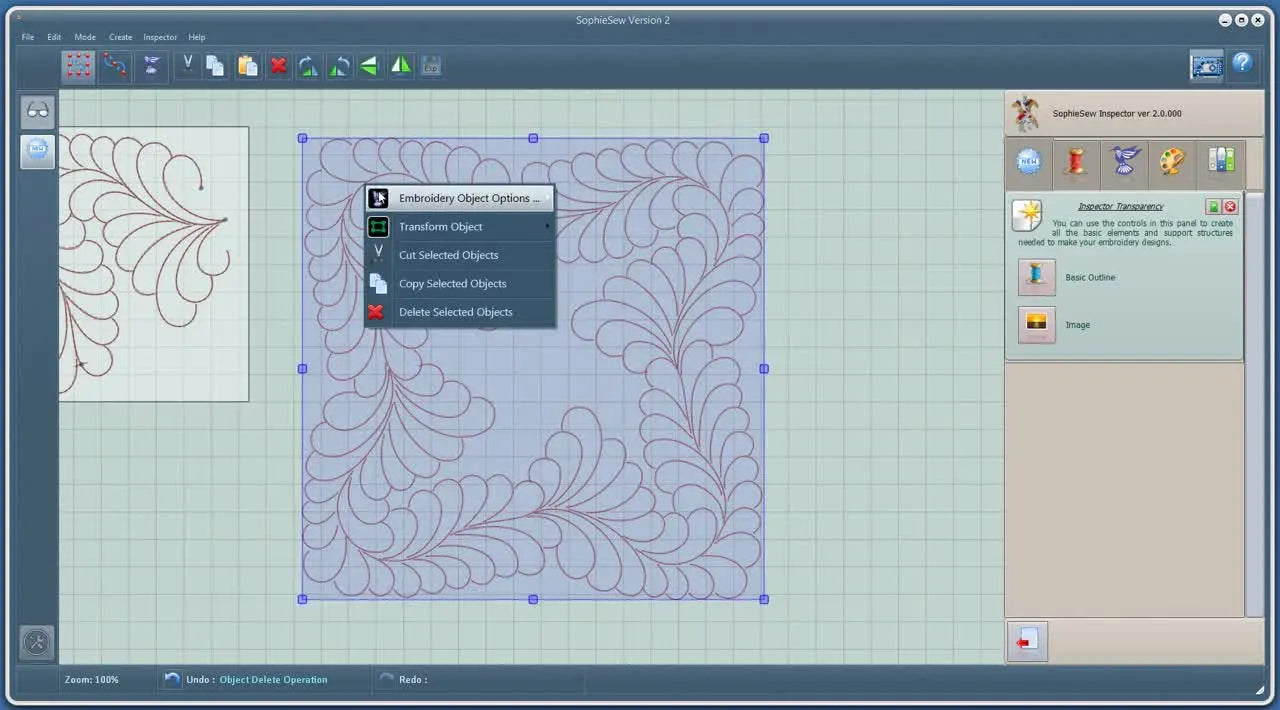Image resolution: width=1280 pixels, height=710 pixels.
Task: Open the color palette inspector tab
Action: click(x=1172, y=162)
